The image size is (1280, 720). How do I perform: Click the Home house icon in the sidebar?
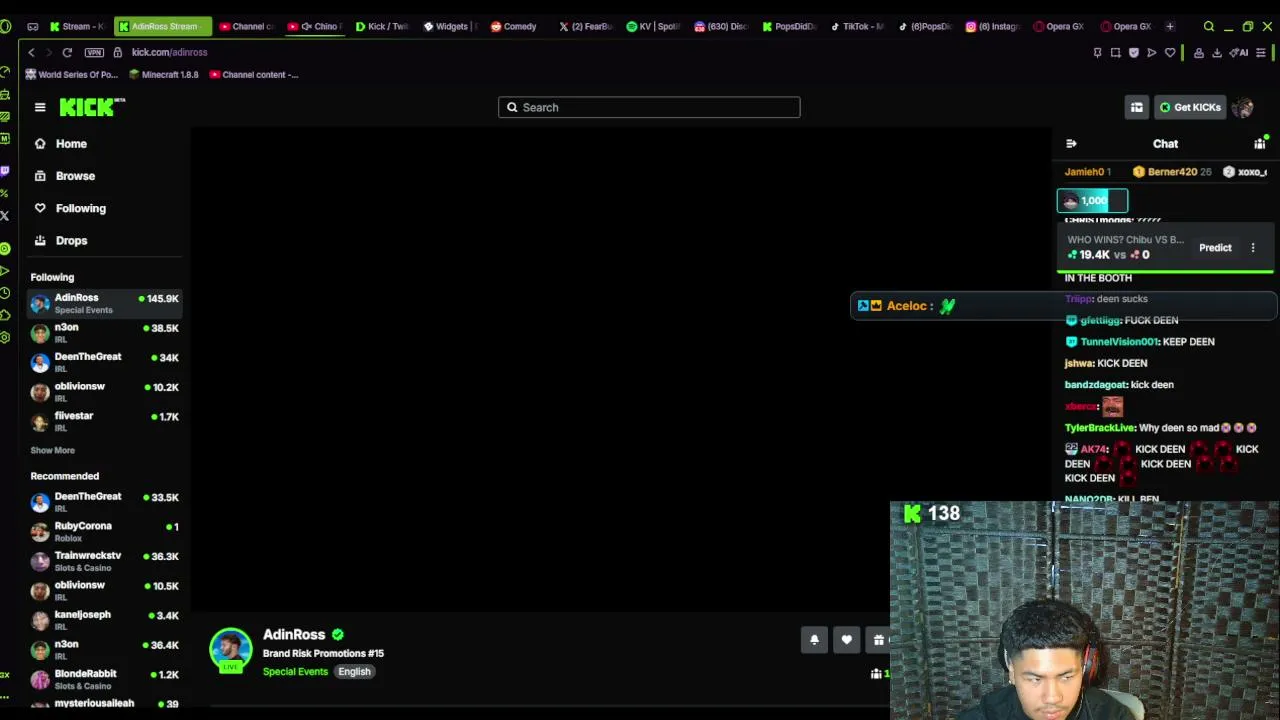pos(40,144)
